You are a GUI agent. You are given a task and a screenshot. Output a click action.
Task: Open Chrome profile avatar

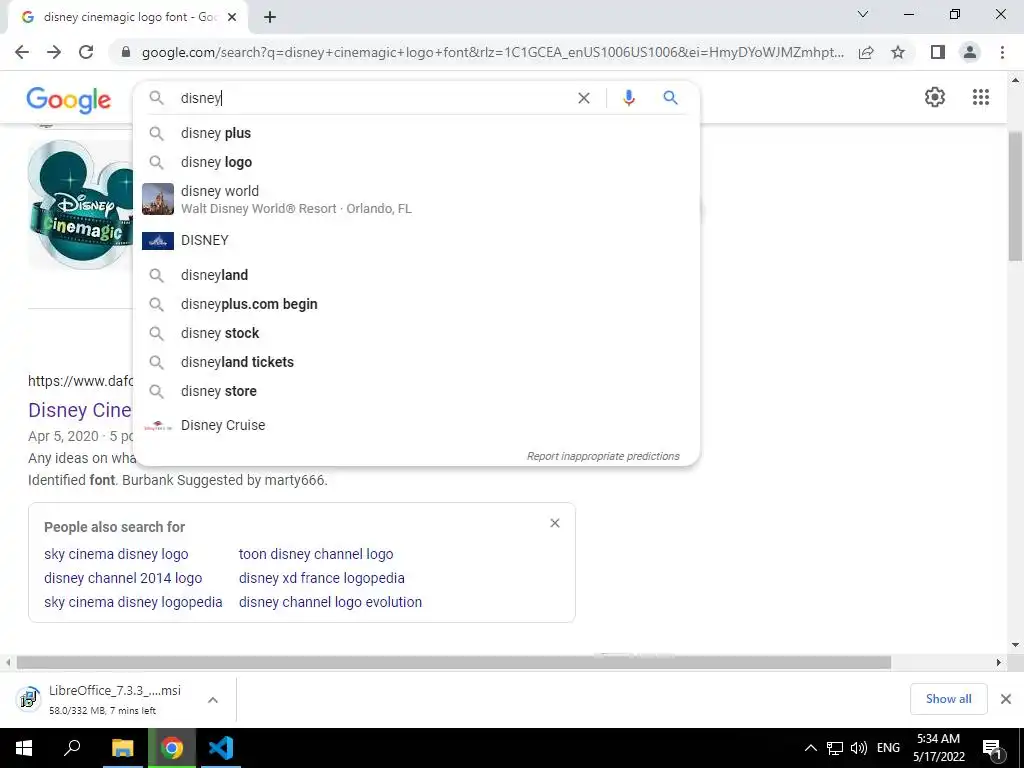[970, 52]
